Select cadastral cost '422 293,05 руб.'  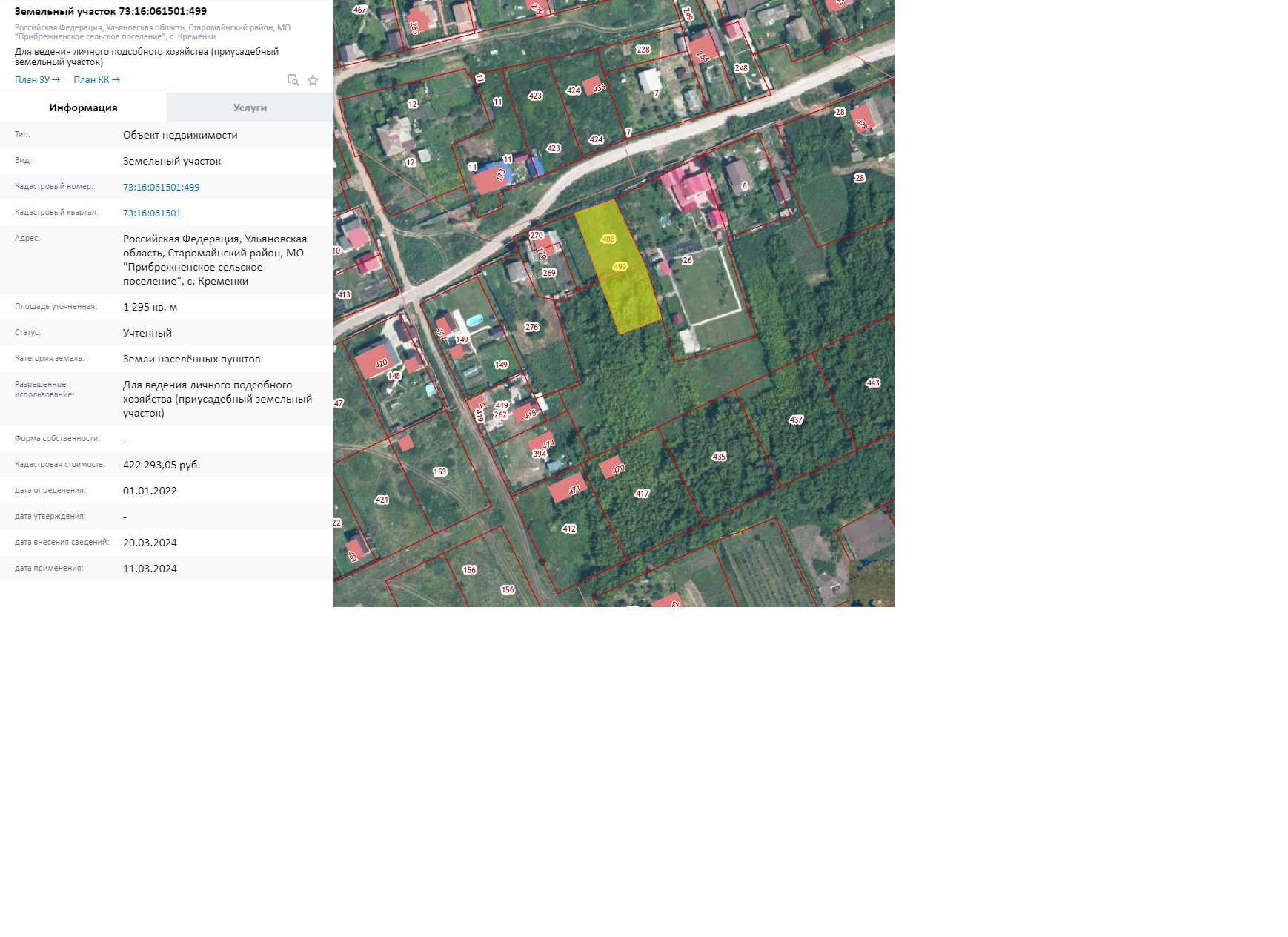pos(162,465)
